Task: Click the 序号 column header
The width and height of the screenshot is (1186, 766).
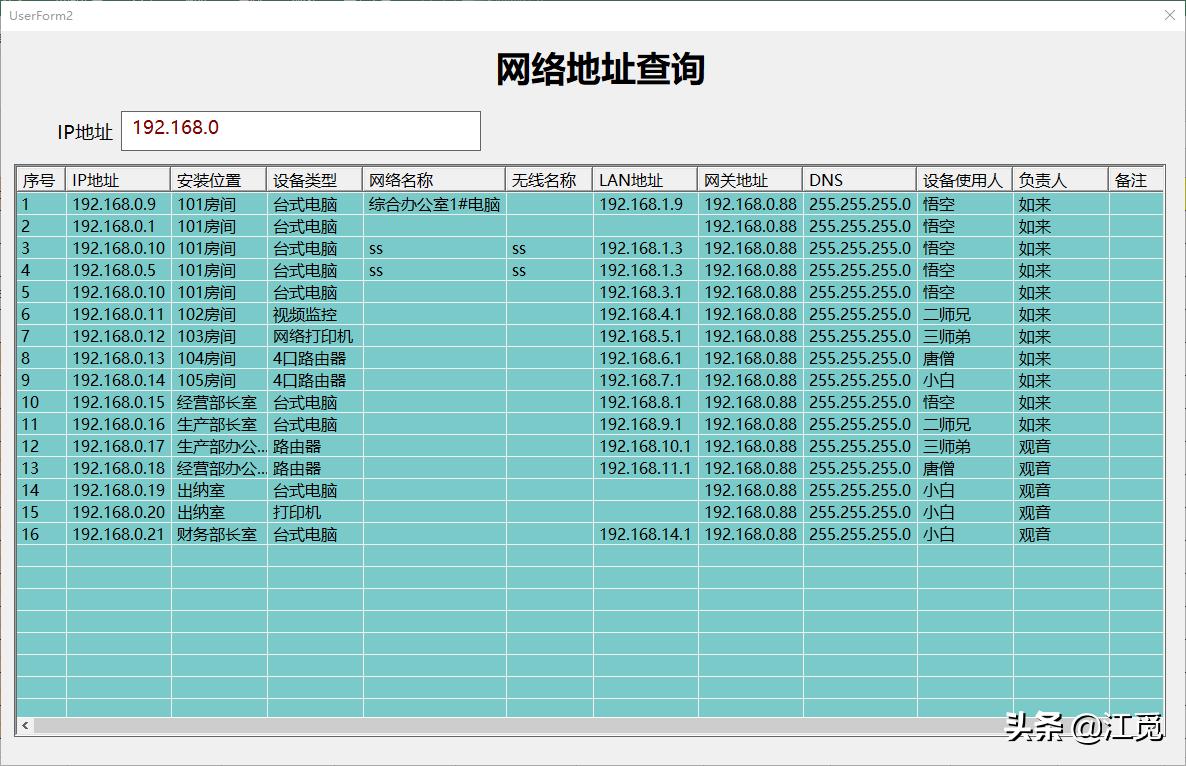Action: tap(38, 179)
